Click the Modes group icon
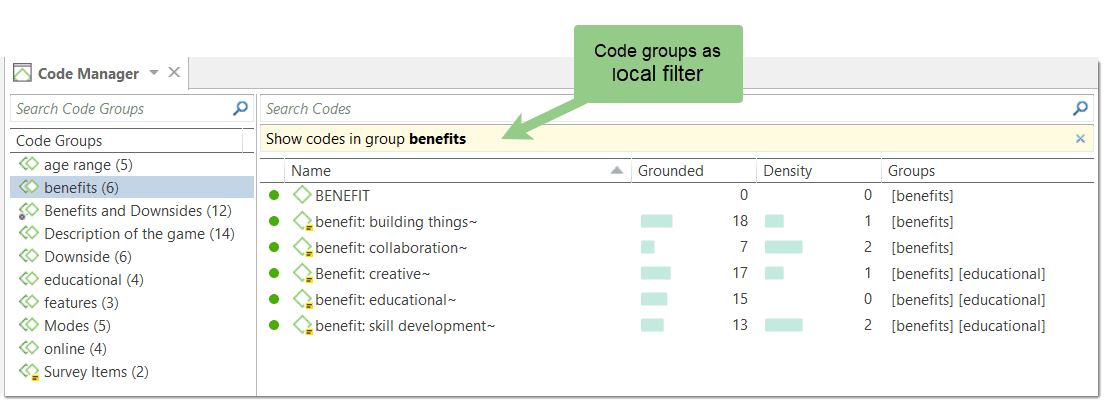Image resolution: width=1105 pixels, height=403 pixels. [x=28, y=326]
